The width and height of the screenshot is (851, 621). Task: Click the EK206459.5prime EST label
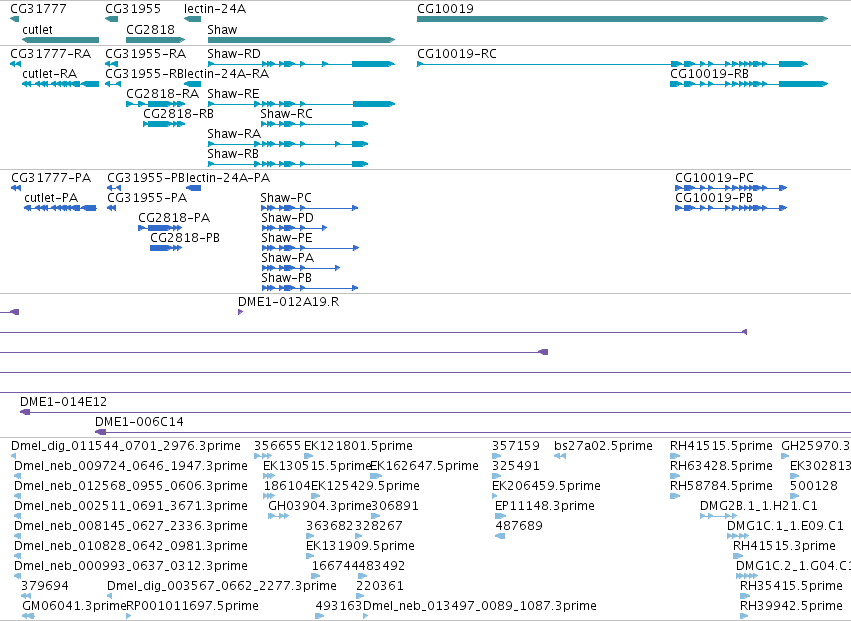547,486
